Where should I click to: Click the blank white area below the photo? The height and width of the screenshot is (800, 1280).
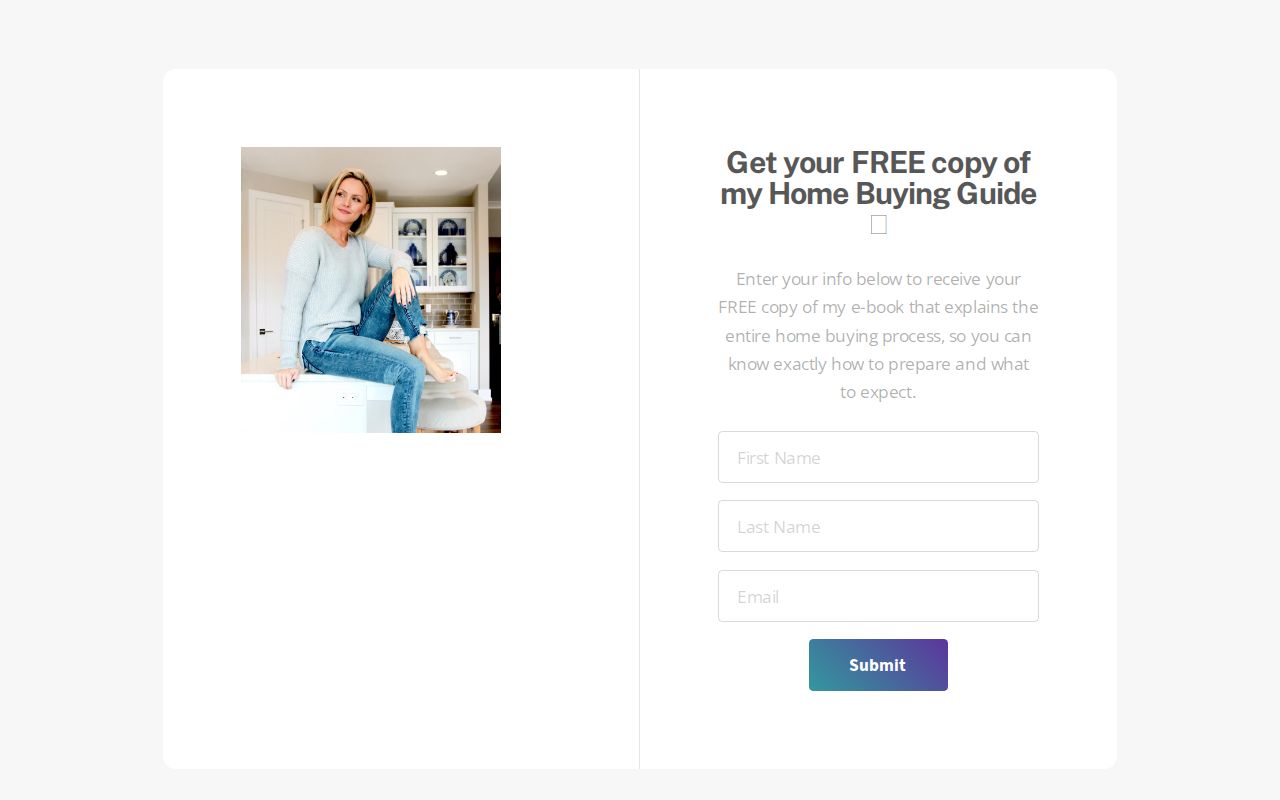click(400, 600)
